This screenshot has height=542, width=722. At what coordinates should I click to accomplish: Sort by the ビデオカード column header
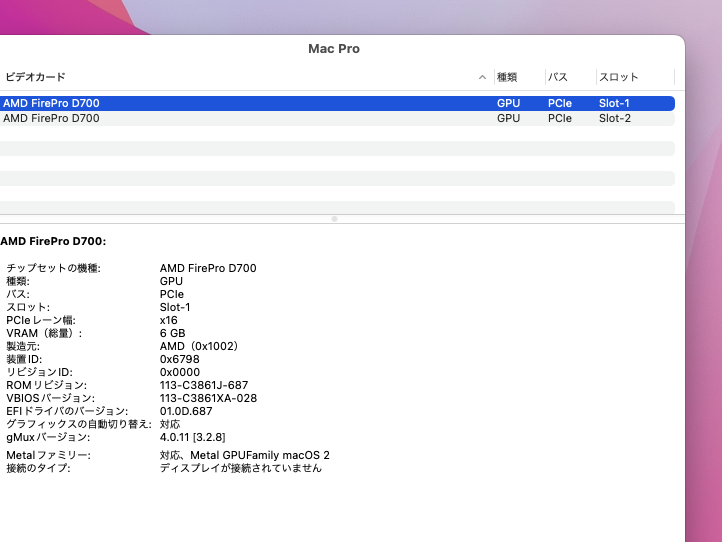pyautogui.click(x=35, y=77)
